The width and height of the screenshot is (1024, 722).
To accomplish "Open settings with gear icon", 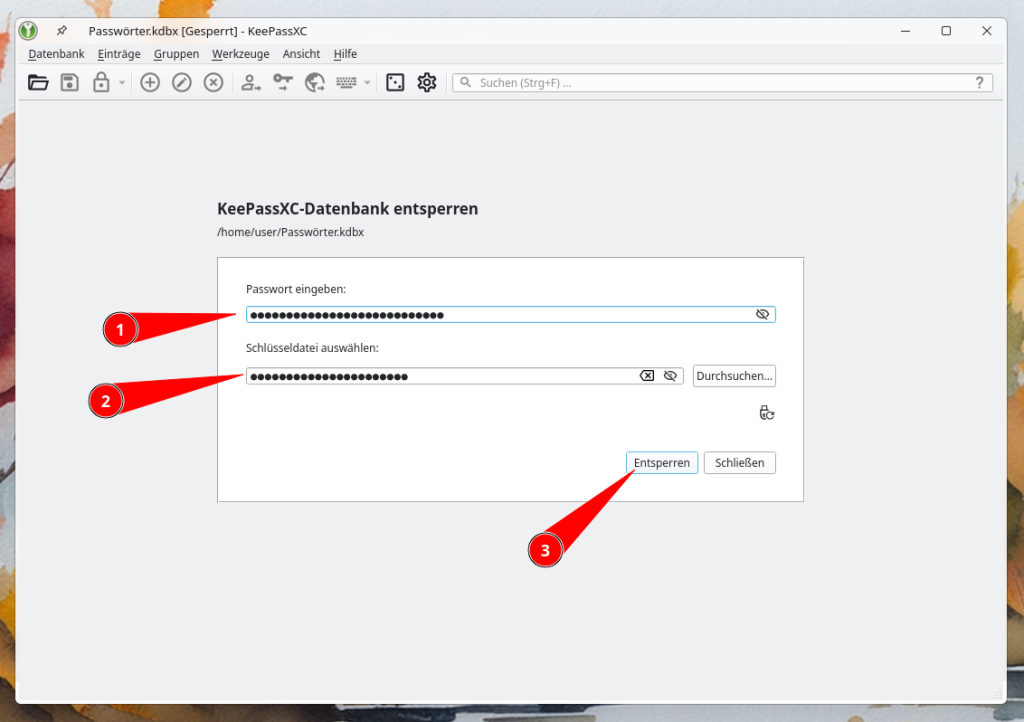I will (427, 83).
